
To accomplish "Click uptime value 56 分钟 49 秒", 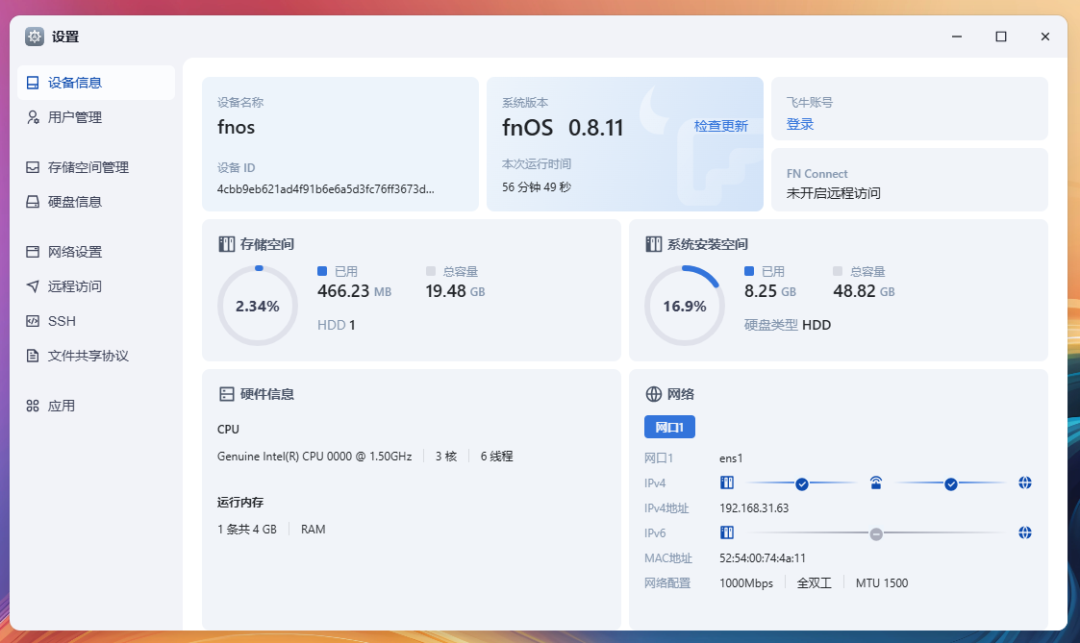I will 536,187.
